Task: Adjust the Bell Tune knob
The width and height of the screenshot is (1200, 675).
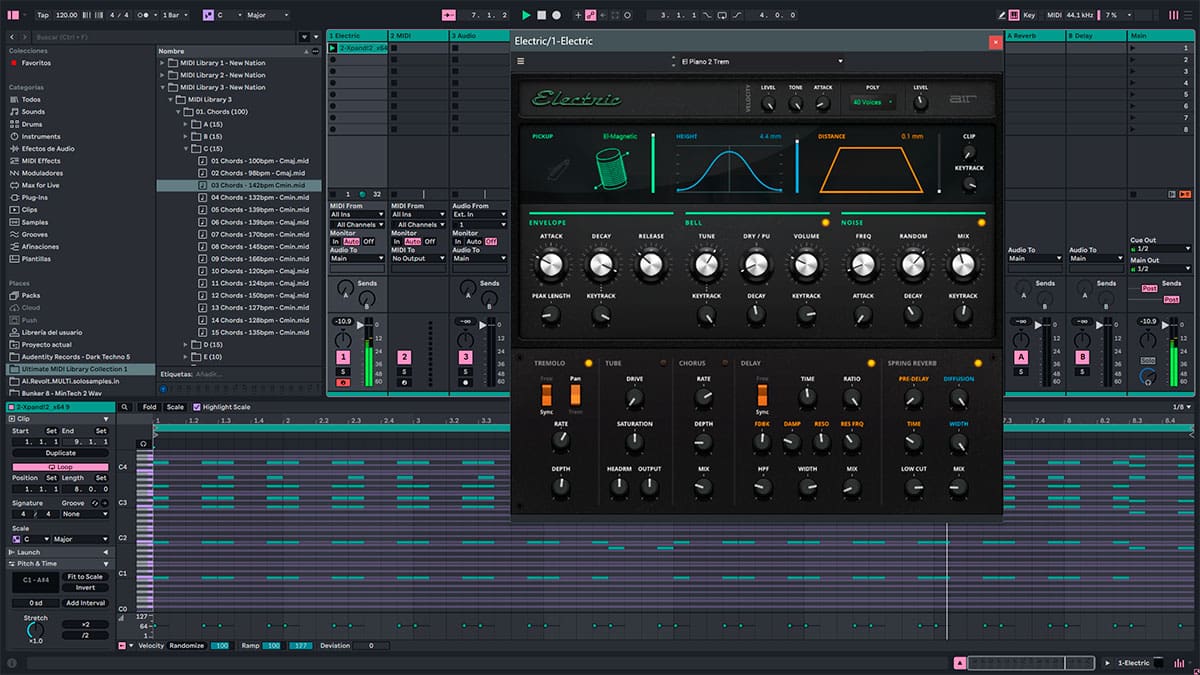Action: pos(706,264)
